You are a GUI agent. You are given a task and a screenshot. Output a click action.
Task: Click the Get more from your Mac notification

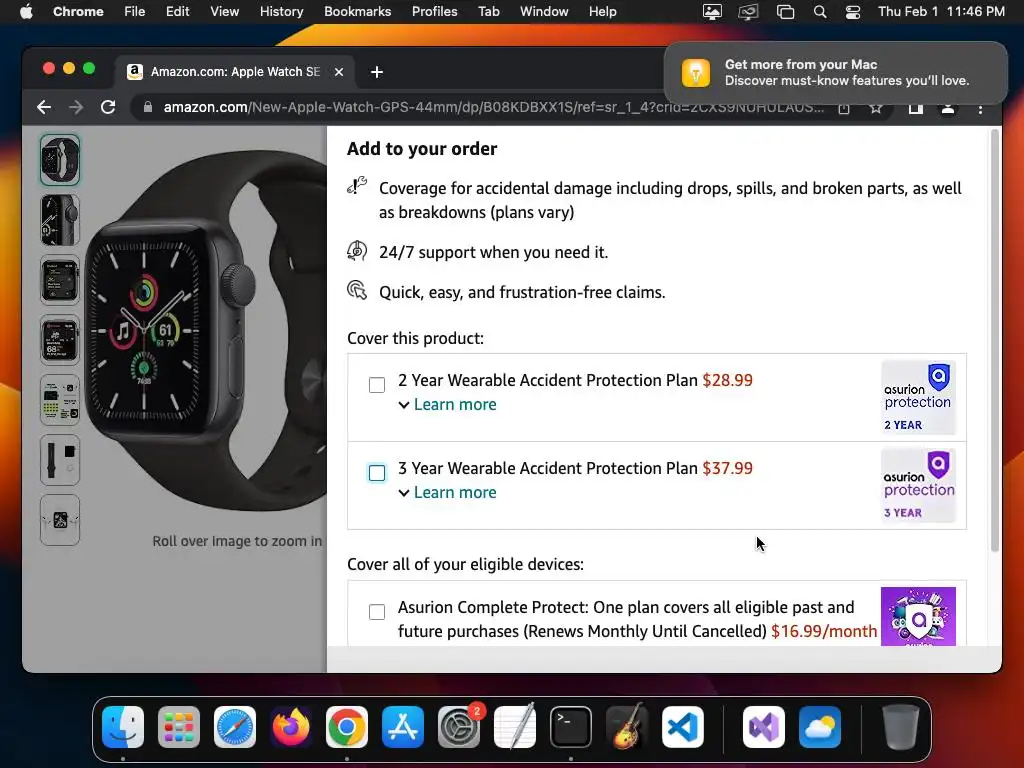click(835, 72)
